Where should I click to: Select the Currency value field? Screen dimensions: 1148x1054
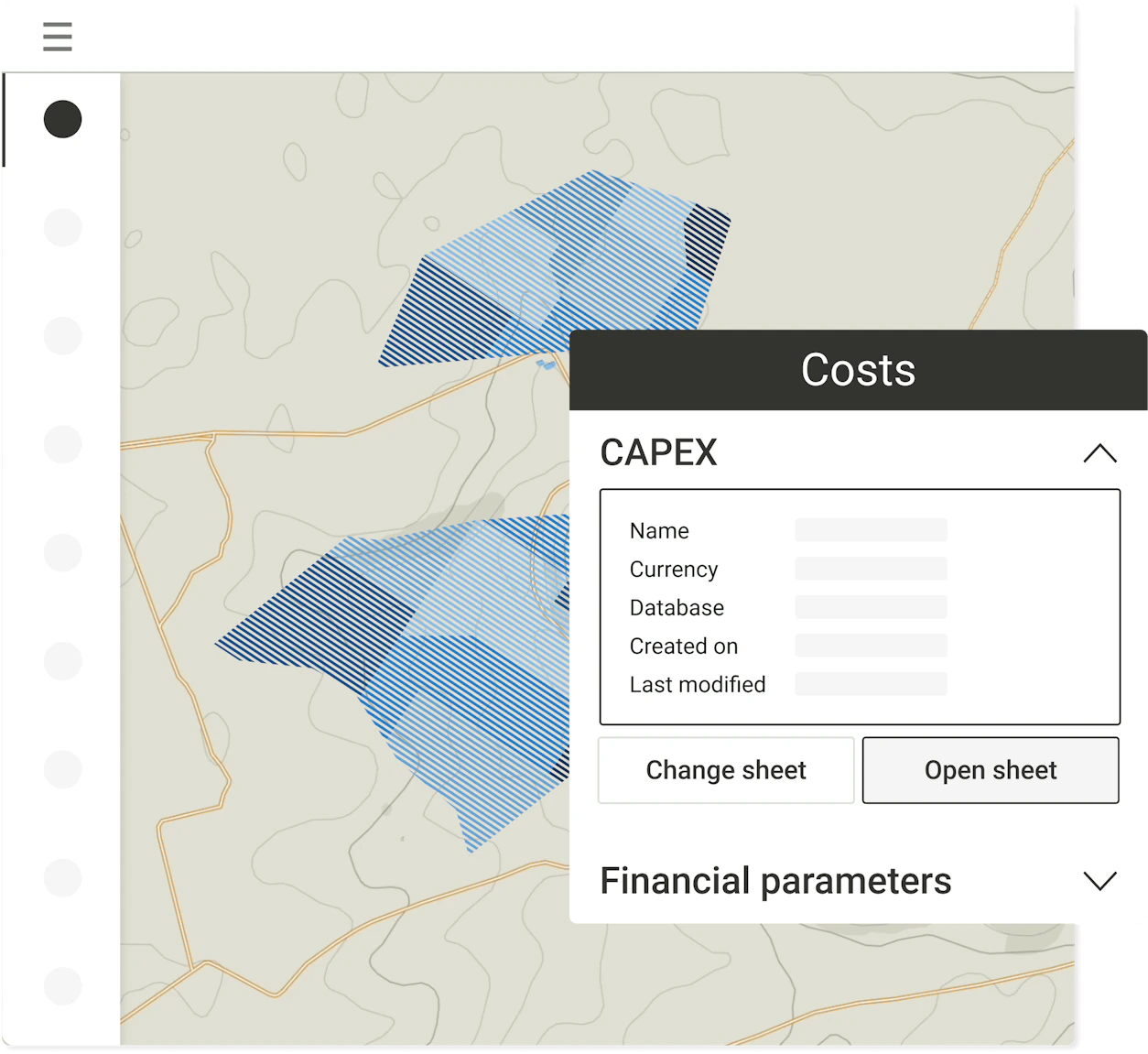point(871,569)
